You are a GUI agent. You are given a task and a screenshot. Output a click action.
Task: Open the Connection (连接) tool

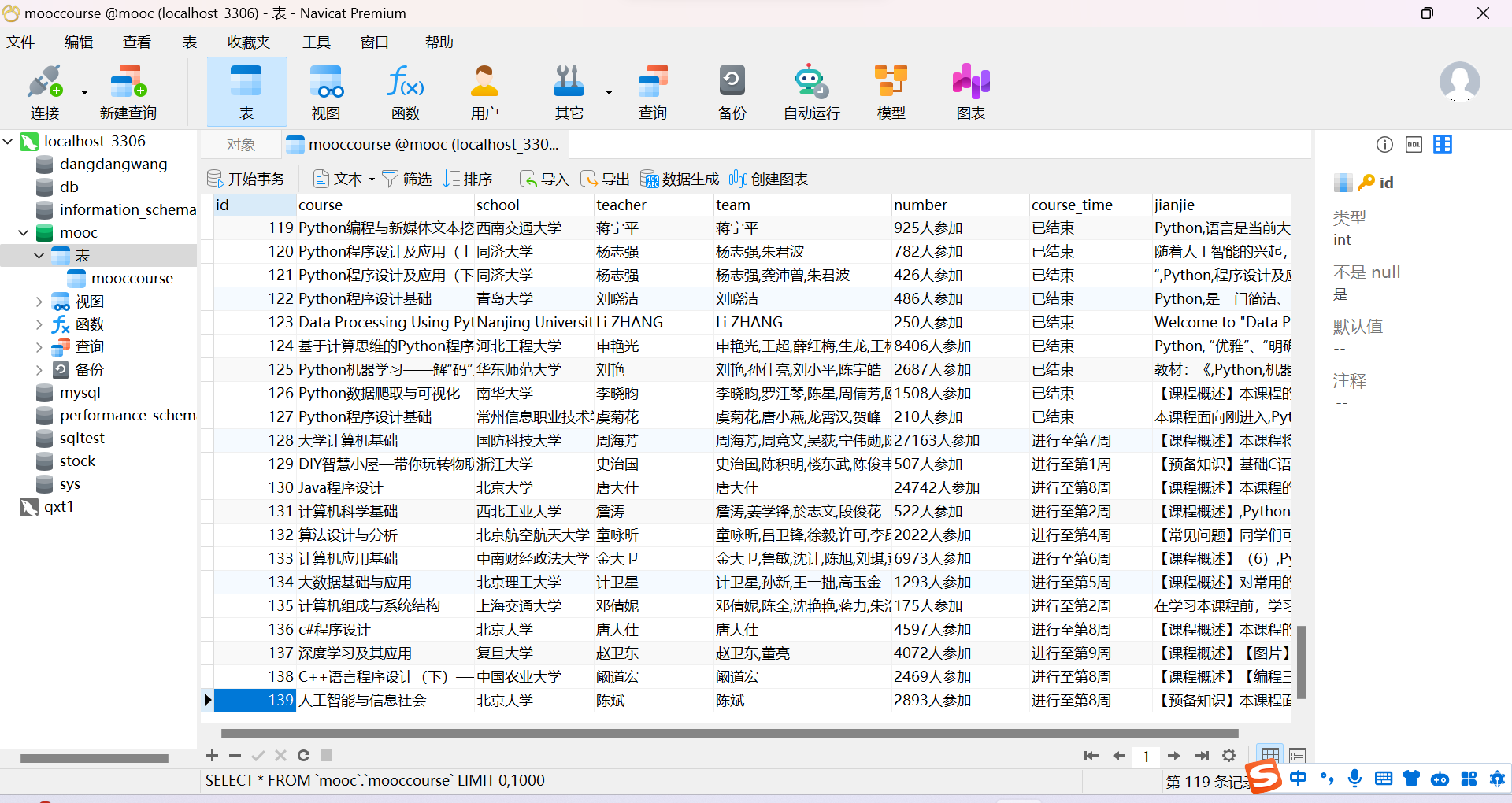45,92
